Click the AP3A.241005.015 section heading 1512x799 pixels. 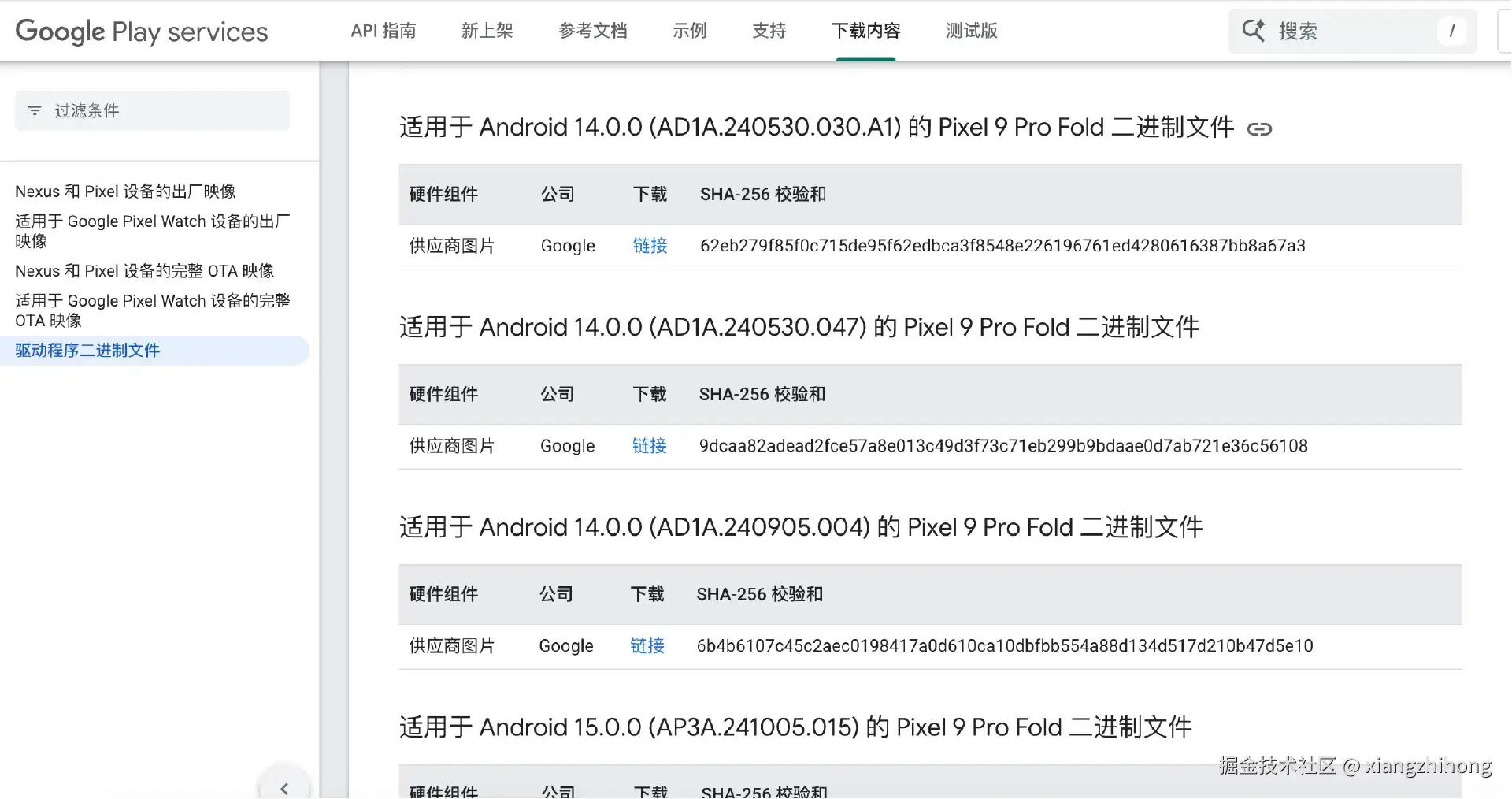(796, 727)
